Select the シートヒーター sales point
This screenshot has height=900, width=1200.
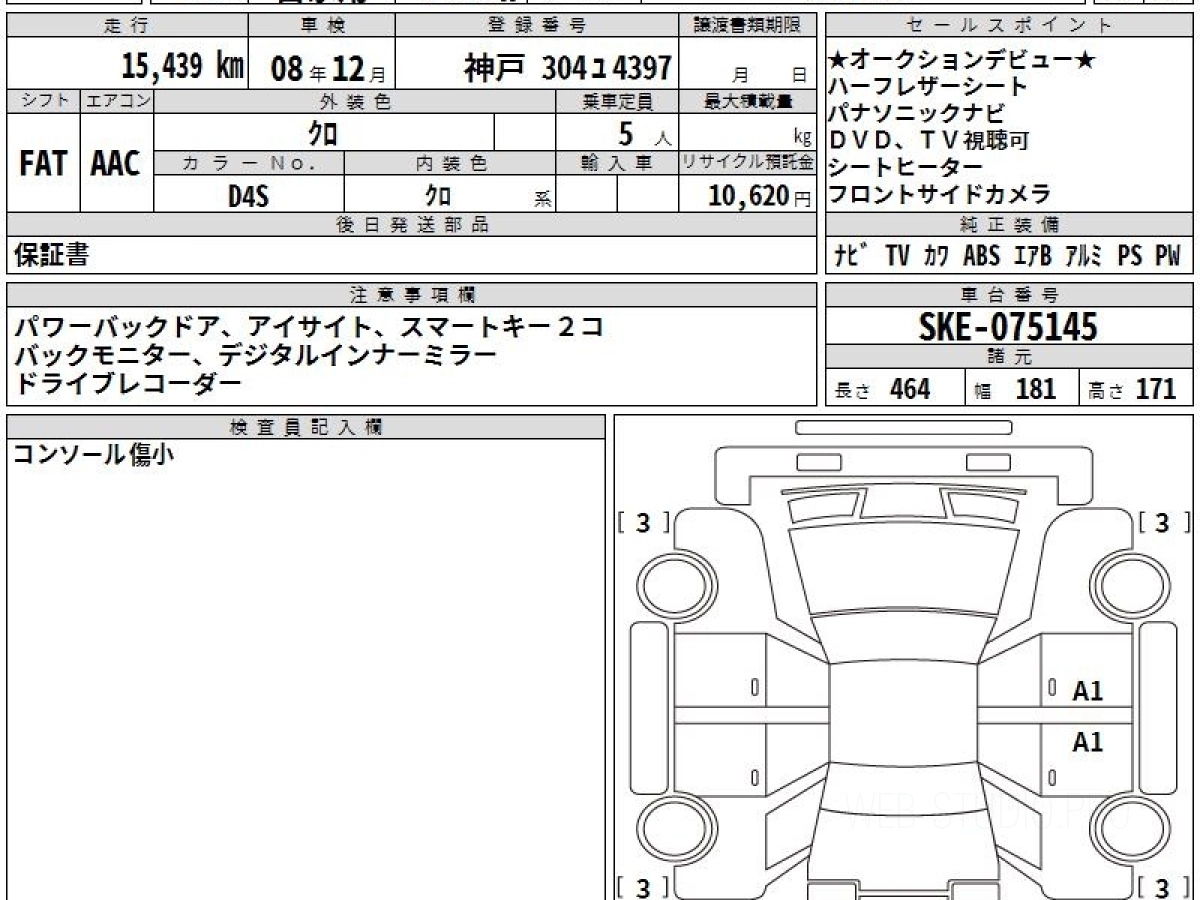[906, 168]
